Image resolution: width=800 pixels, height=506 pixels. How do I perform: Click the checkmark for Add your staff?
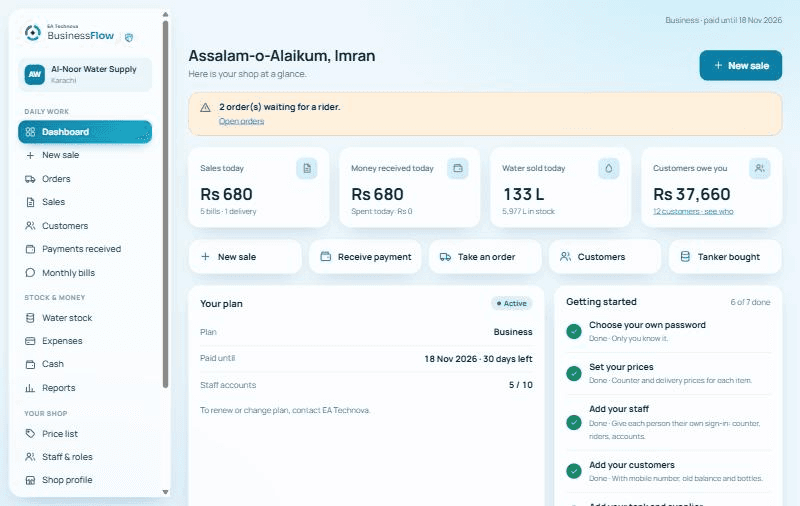pos(574,422)
